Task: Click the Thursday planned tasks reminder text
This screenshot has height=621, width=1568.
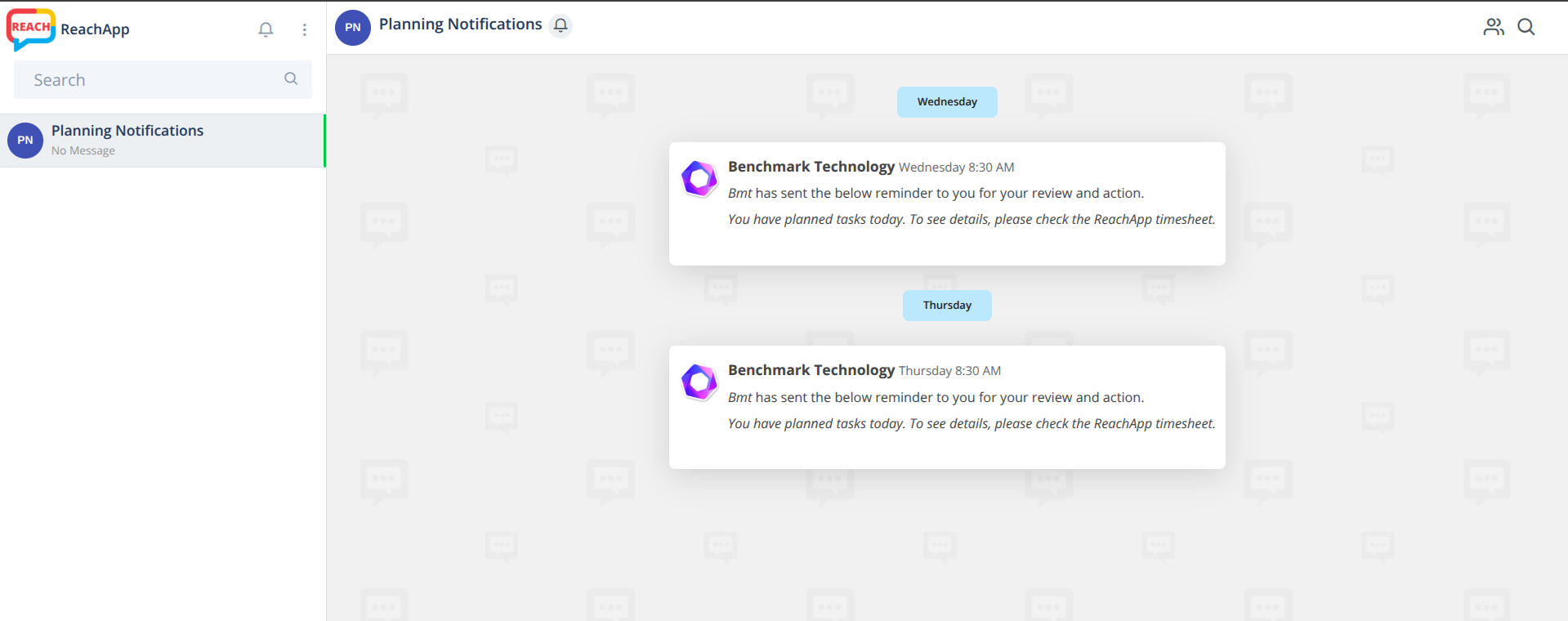Action: pos(972,423)
